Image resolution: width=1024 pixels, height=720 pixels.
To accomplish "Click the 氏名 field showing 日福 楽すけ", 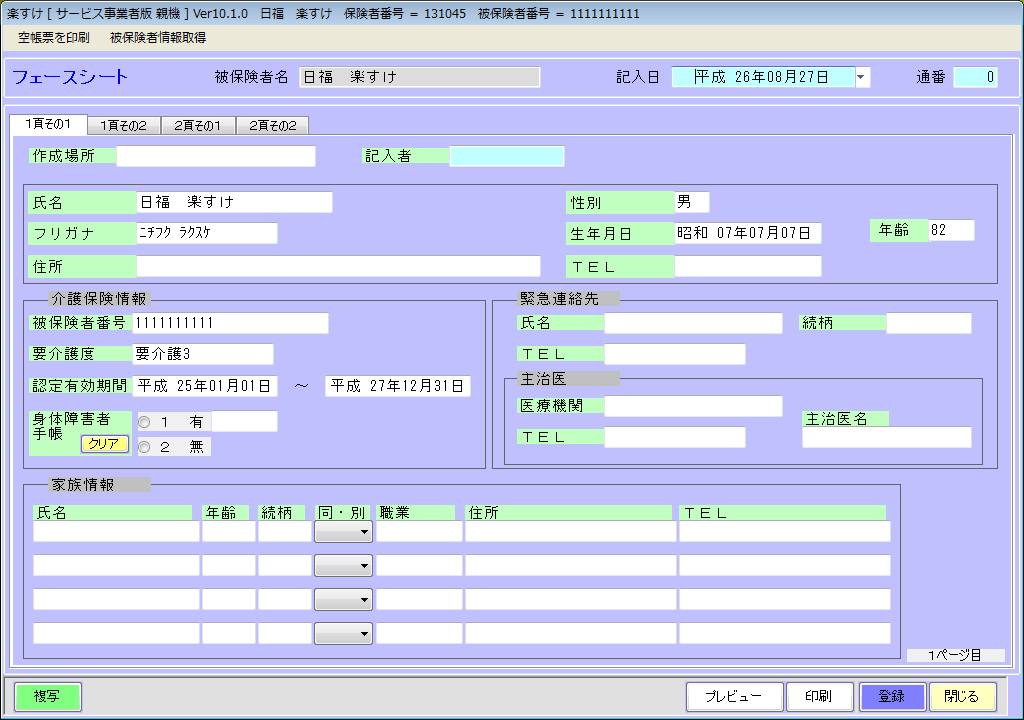I will pyautogui.click(x=234, y=203).
